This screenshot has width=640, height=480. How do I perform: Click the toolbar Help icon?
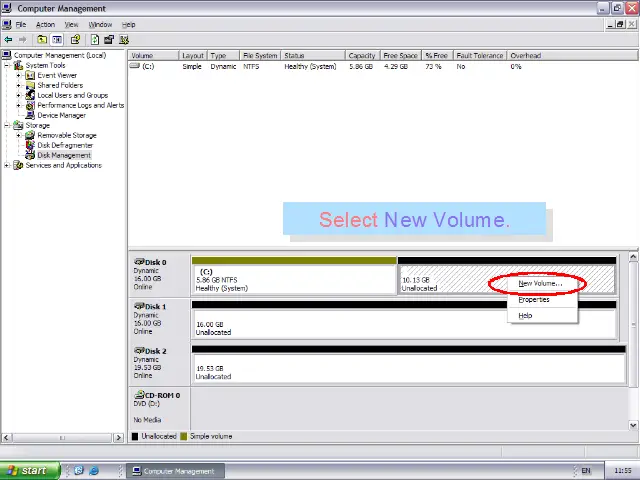pyautogui.click(x=75, y=40)
